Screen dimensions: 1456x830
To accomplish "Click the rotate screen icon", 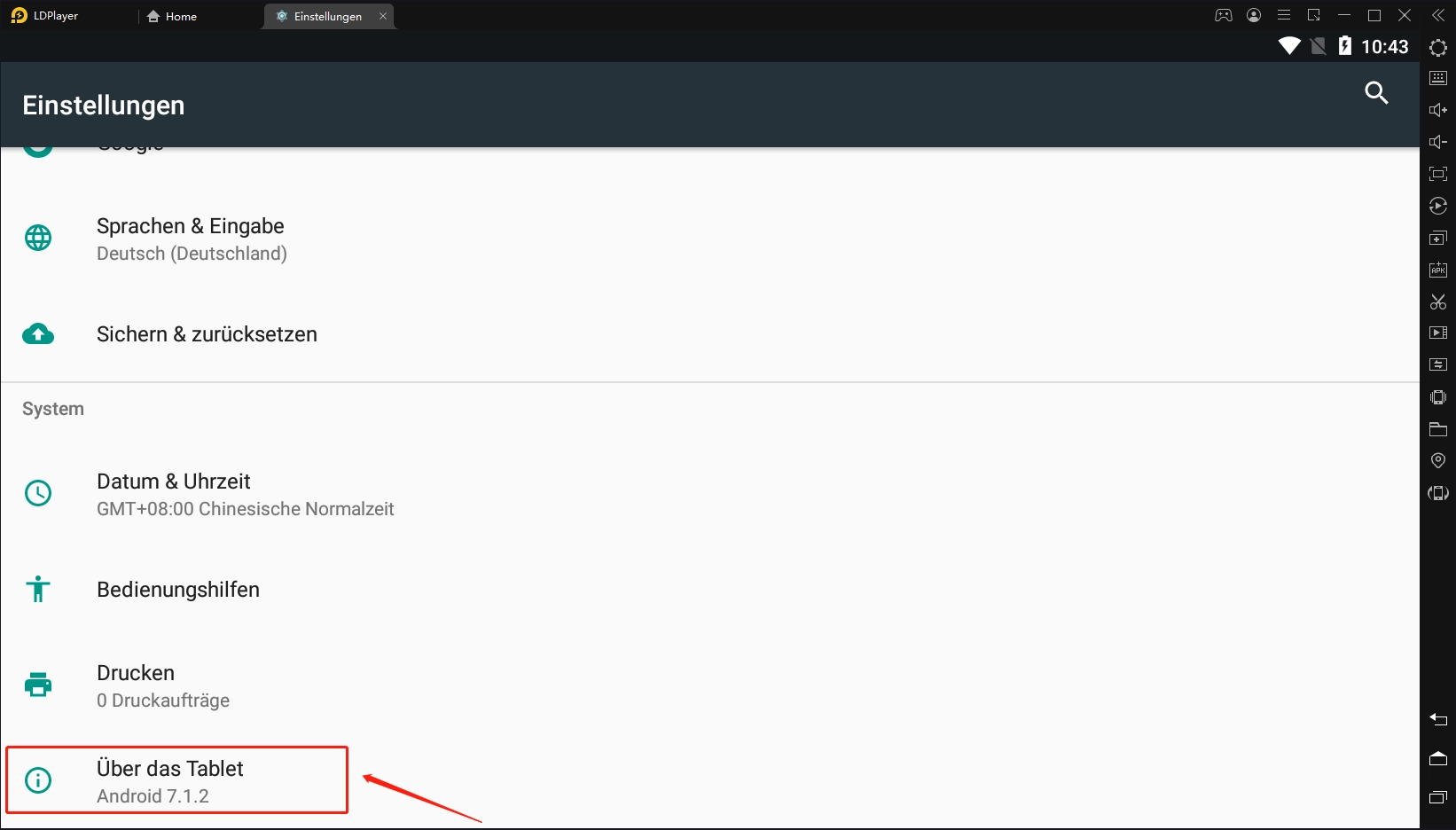I will point(1438,493).
